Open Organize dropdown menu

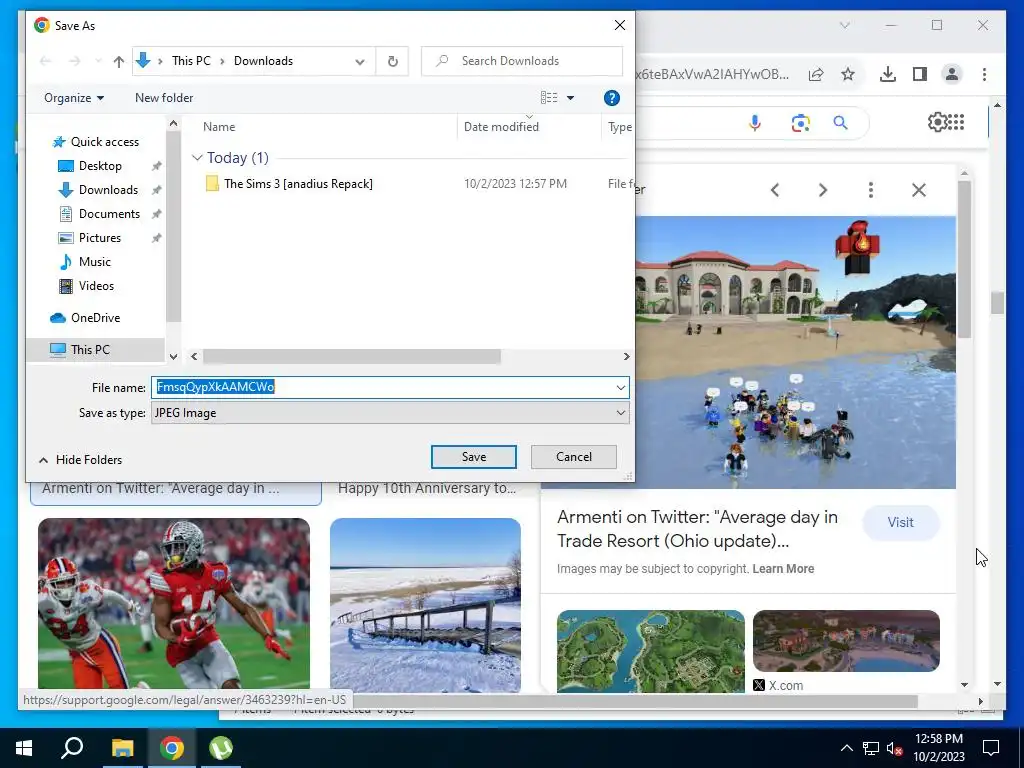point(74,98)
